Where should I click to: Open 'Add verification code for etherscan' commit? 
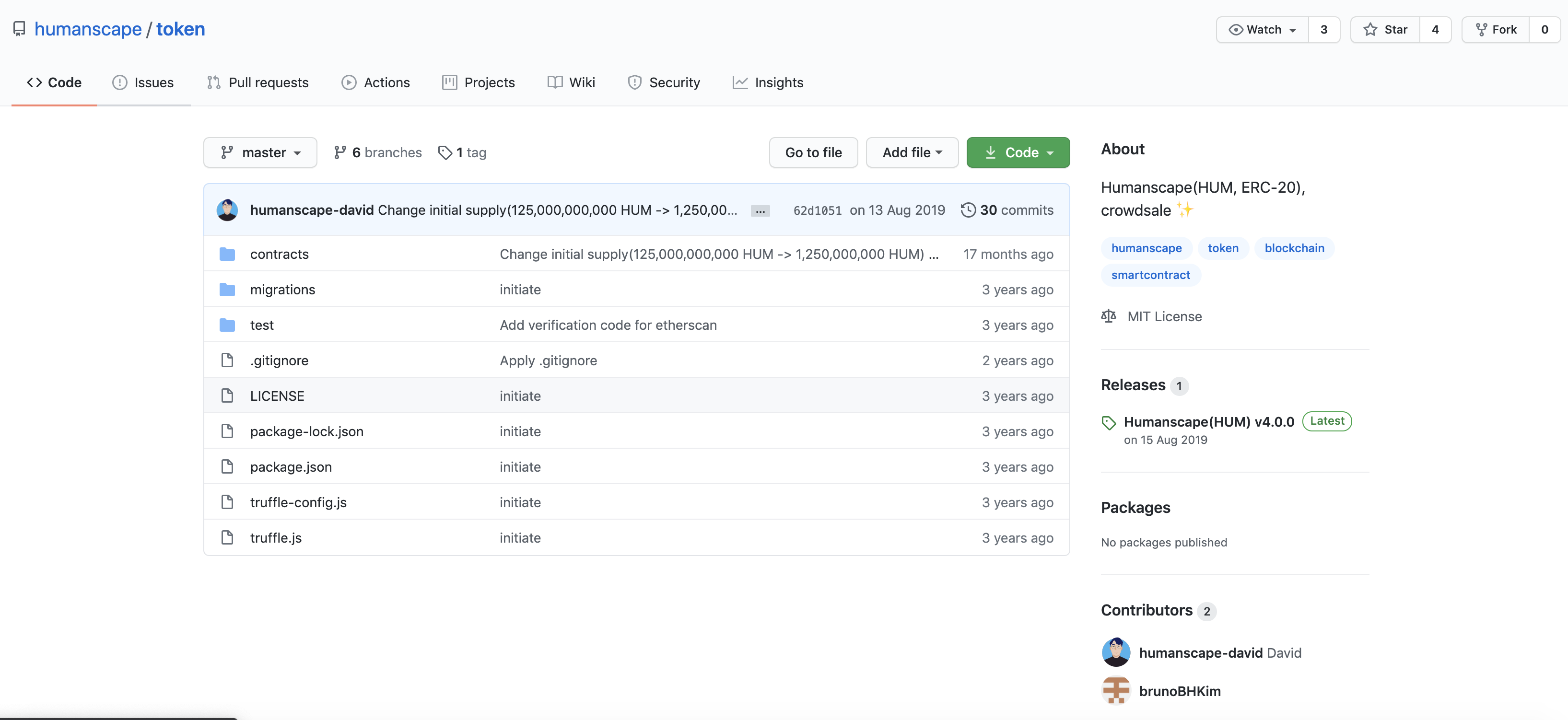coord(608,325)
